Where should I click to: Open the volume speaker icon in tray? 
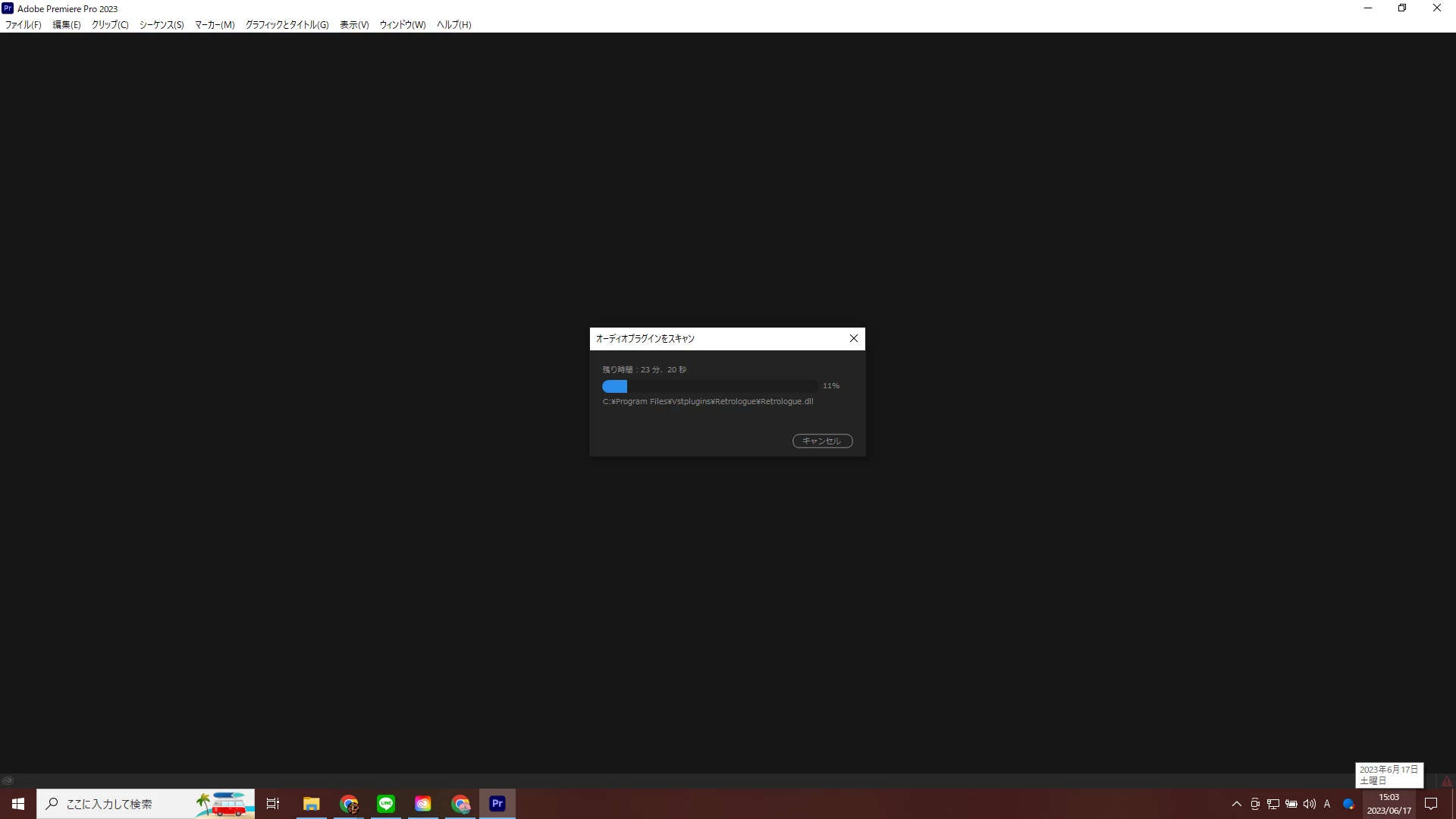(1309, 804)
